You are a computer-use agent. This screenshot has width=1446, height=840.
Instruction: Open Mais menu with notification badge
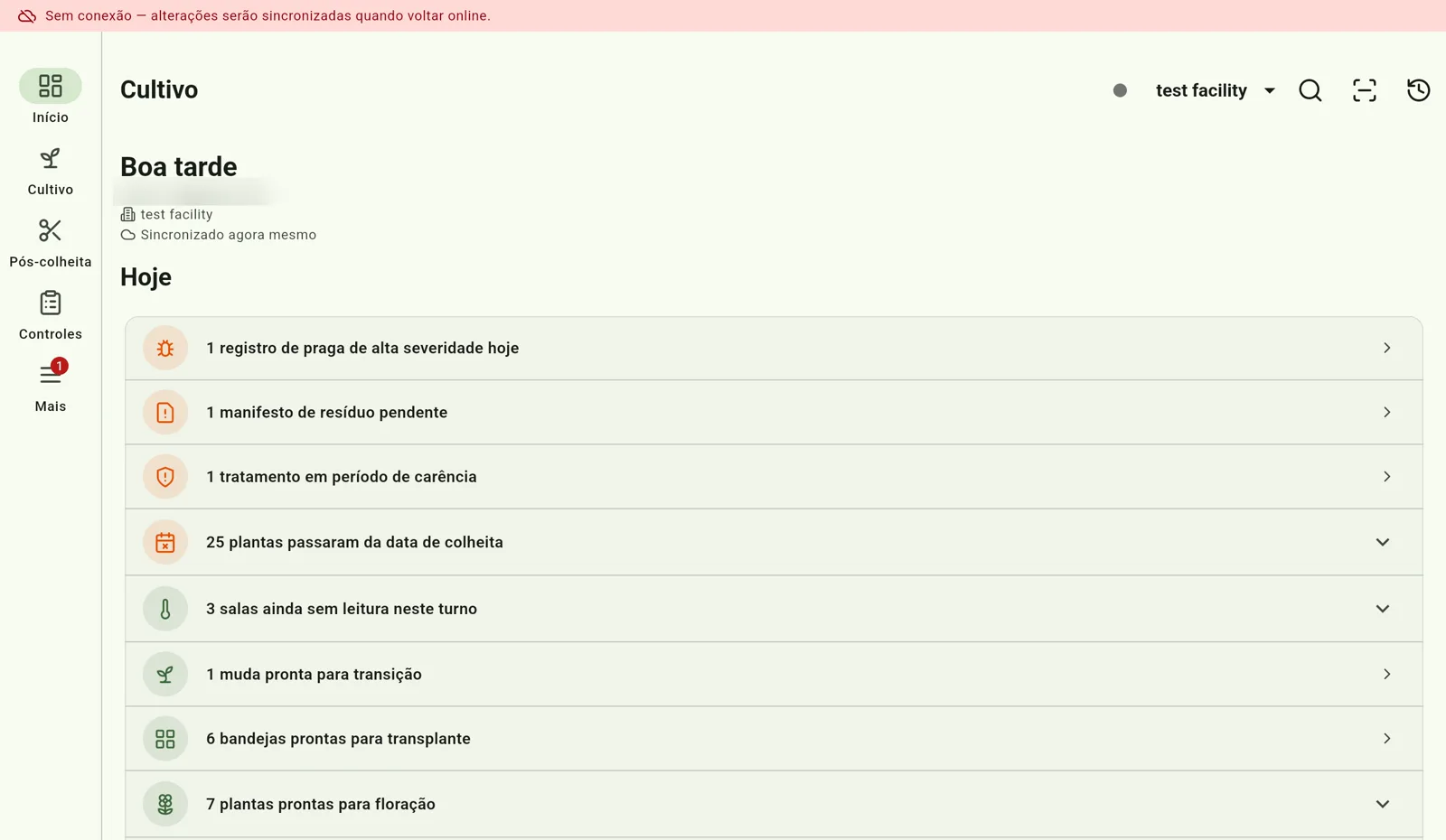51,387
